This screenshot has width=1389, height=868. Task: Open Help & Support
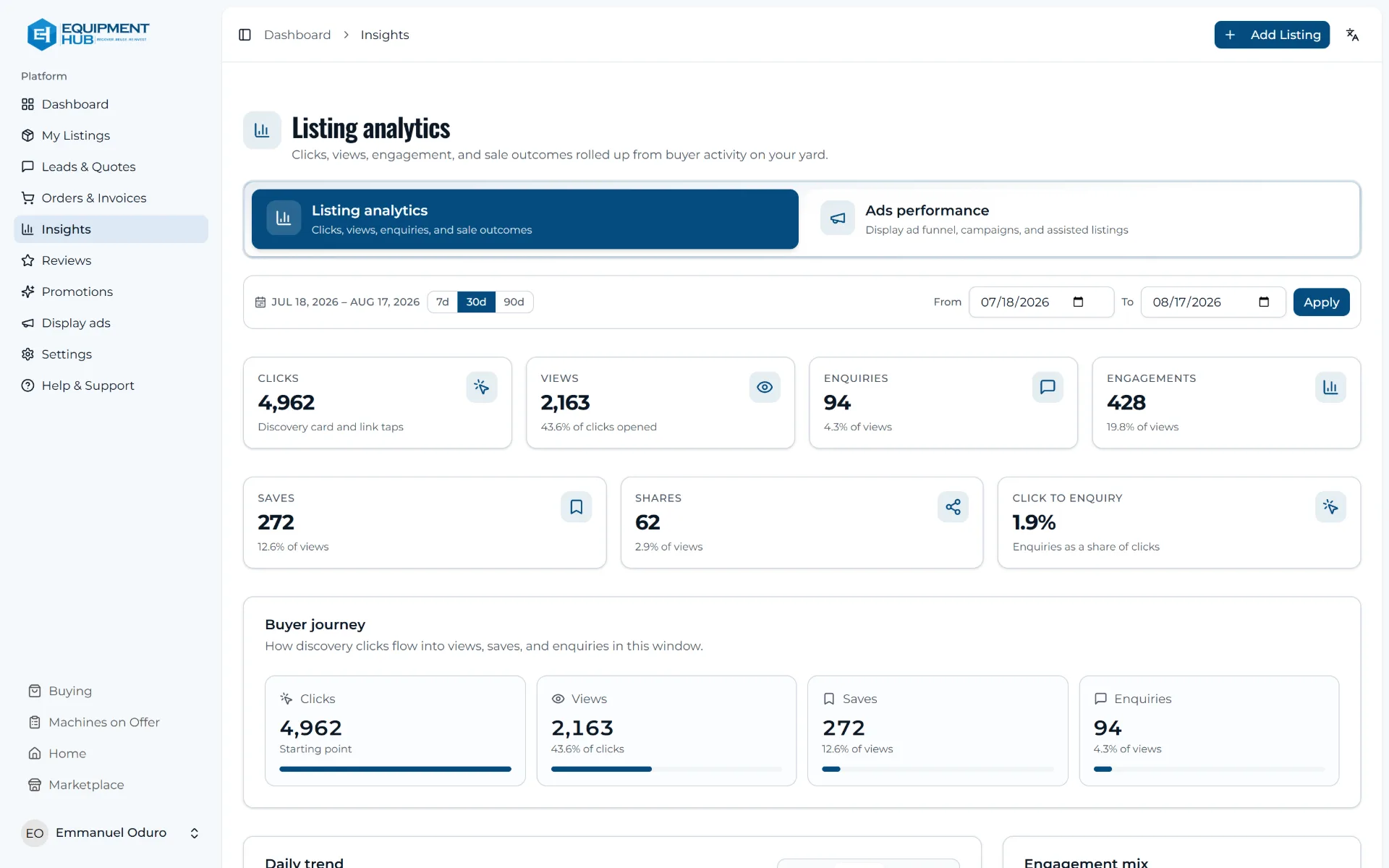click(111, 386)
